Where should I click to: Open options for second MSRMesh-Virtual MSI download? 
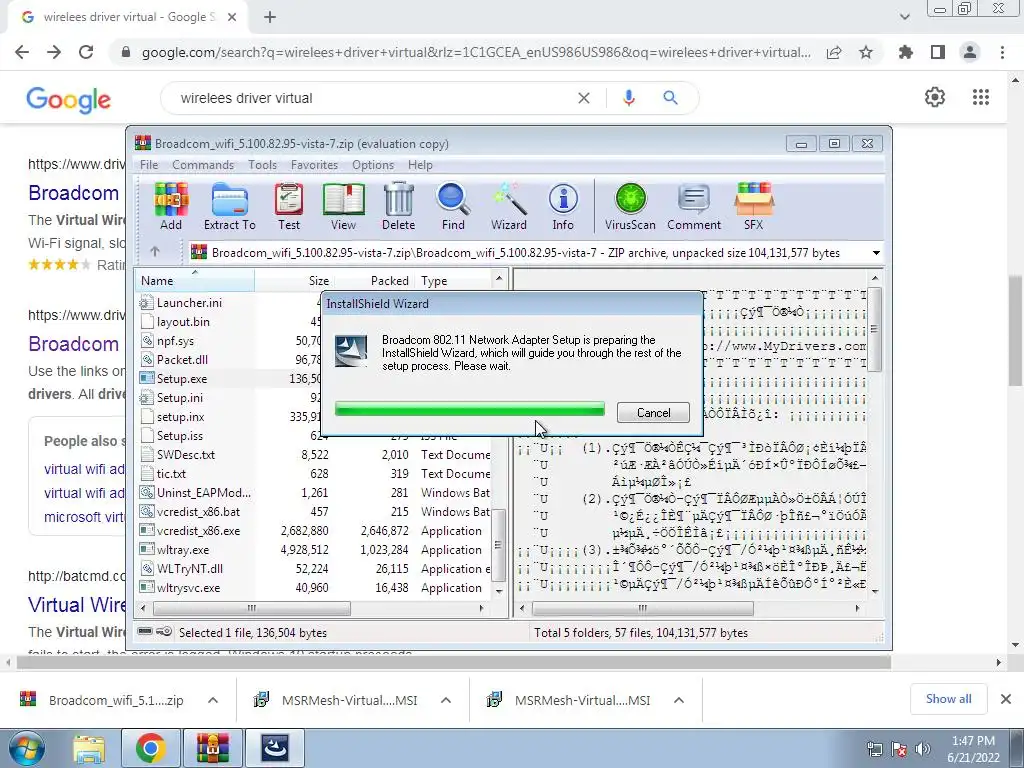coord(679,700)
